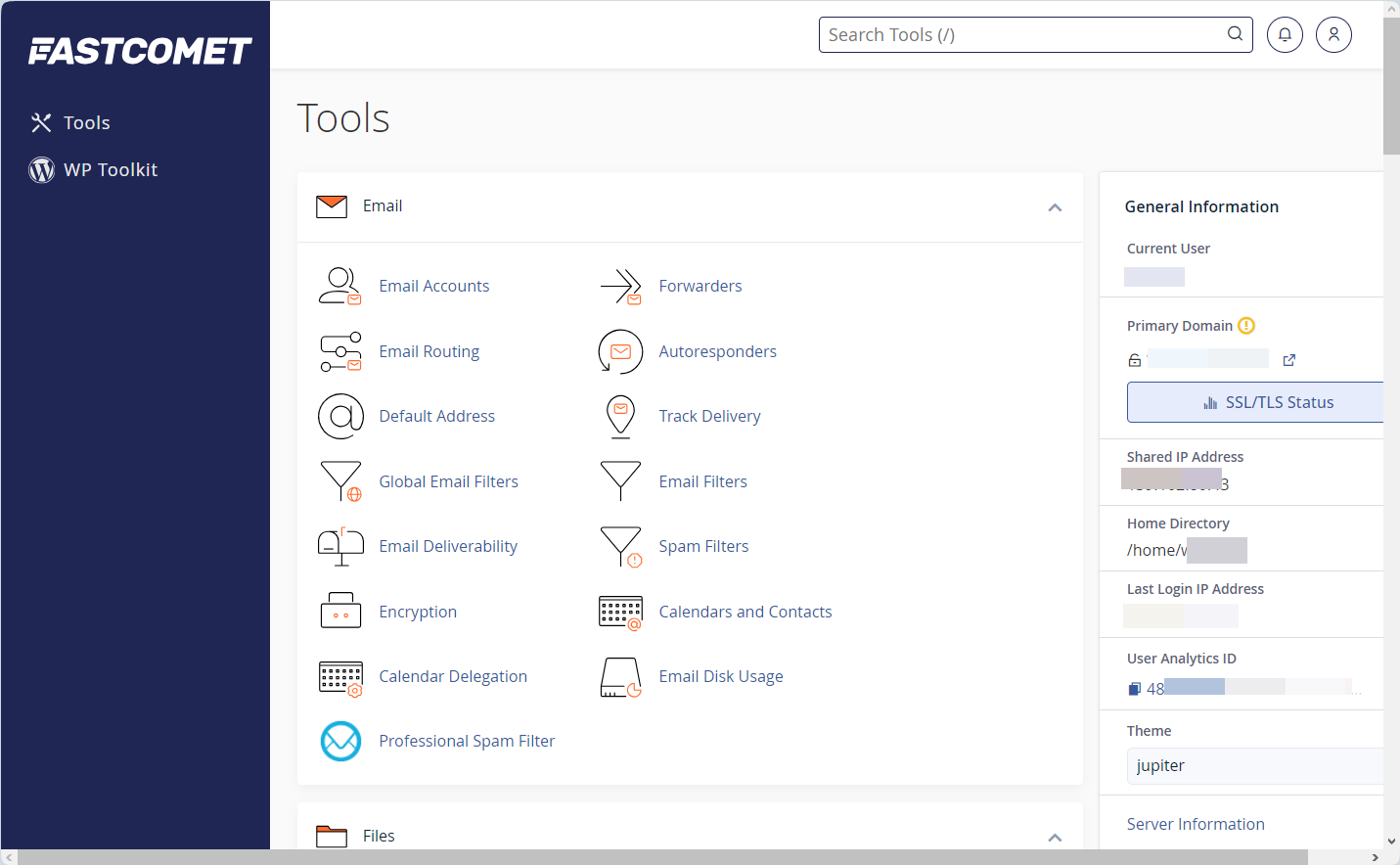Open the Calendar Delegation icon
Screen dimensions: 1400x865
coord(340,677)
